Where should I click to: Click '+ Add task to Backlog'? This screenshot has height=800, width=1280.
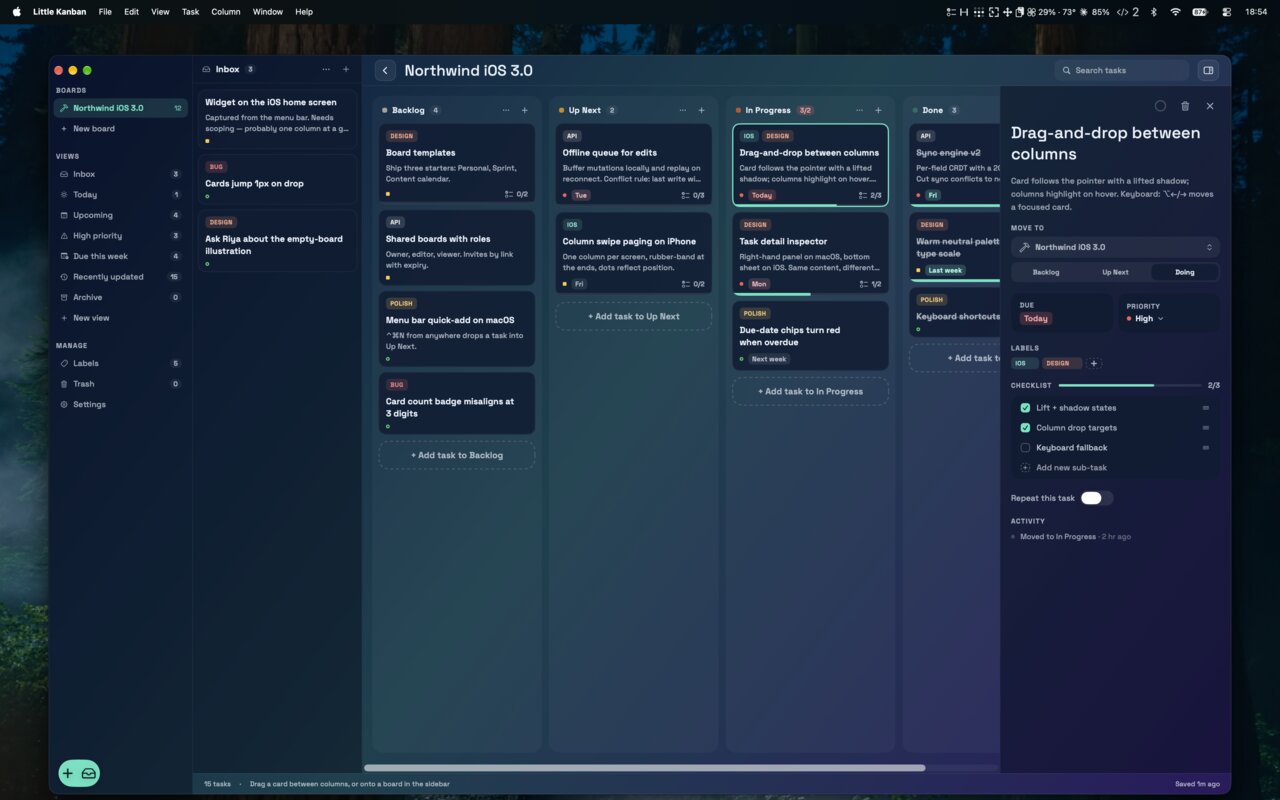(457, 455)
